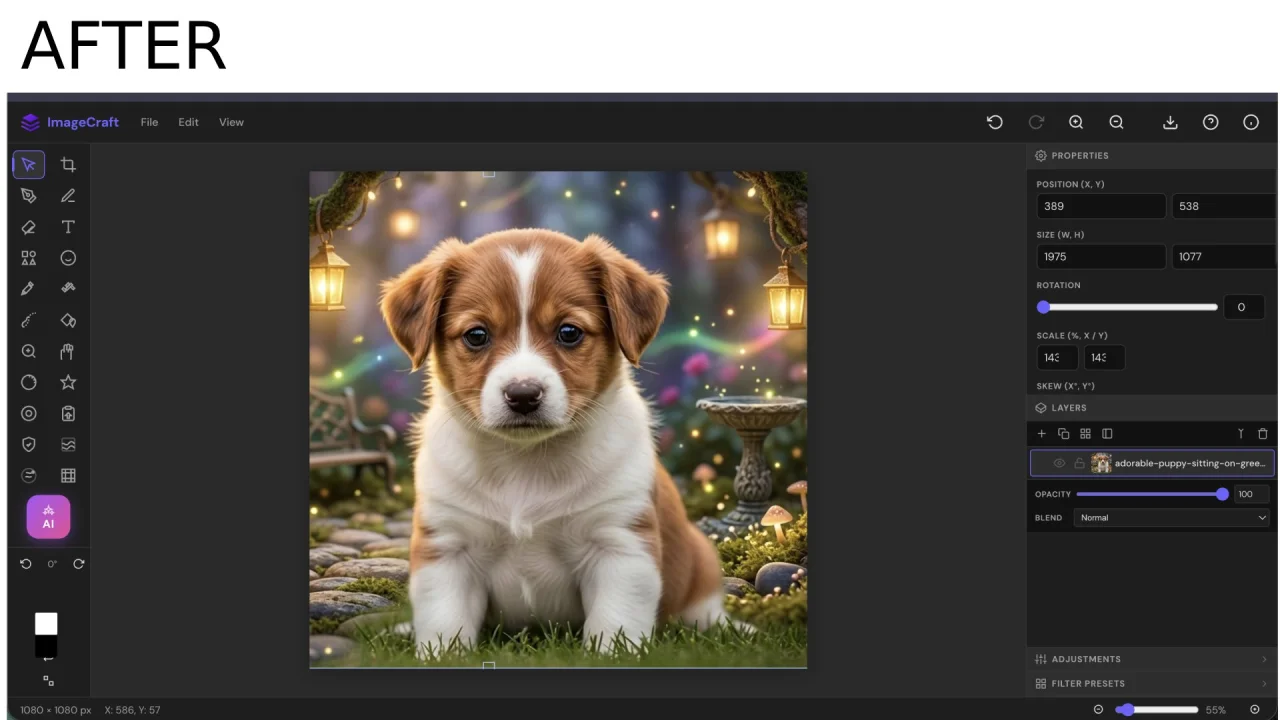Open the Edit menu
The image size is (1280, 720).
pyautogui.click(x=188, y=122)
